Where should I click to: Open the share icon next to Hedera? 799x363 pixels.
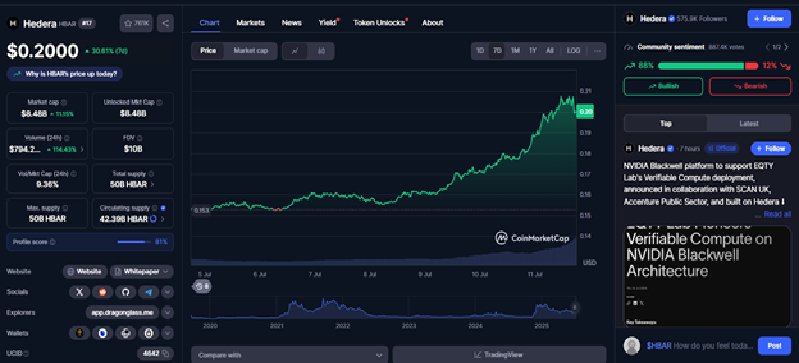pyautogui.click(x=165, y=23)
